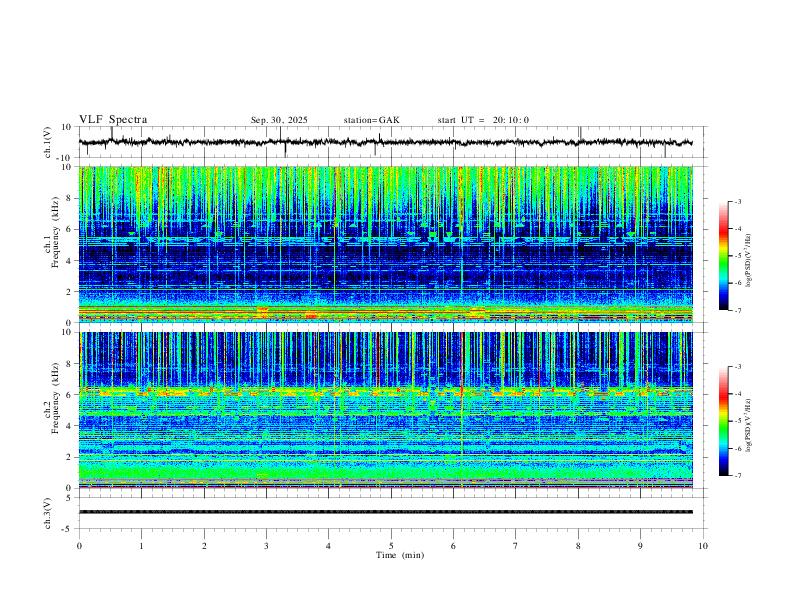Viewport: 792px width, 612px height.
Task: Click time axis tick label "8"
Action: pyautogui.click(x=578, y=546)
